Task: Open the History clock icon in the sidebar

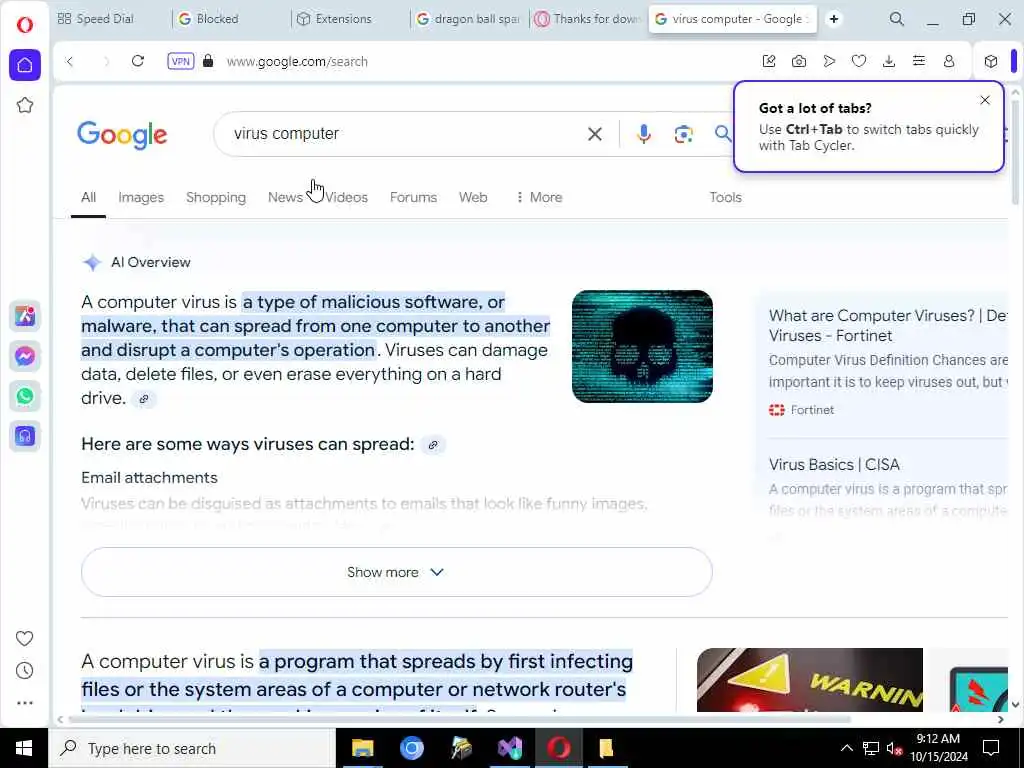Action: click(24, 671)
